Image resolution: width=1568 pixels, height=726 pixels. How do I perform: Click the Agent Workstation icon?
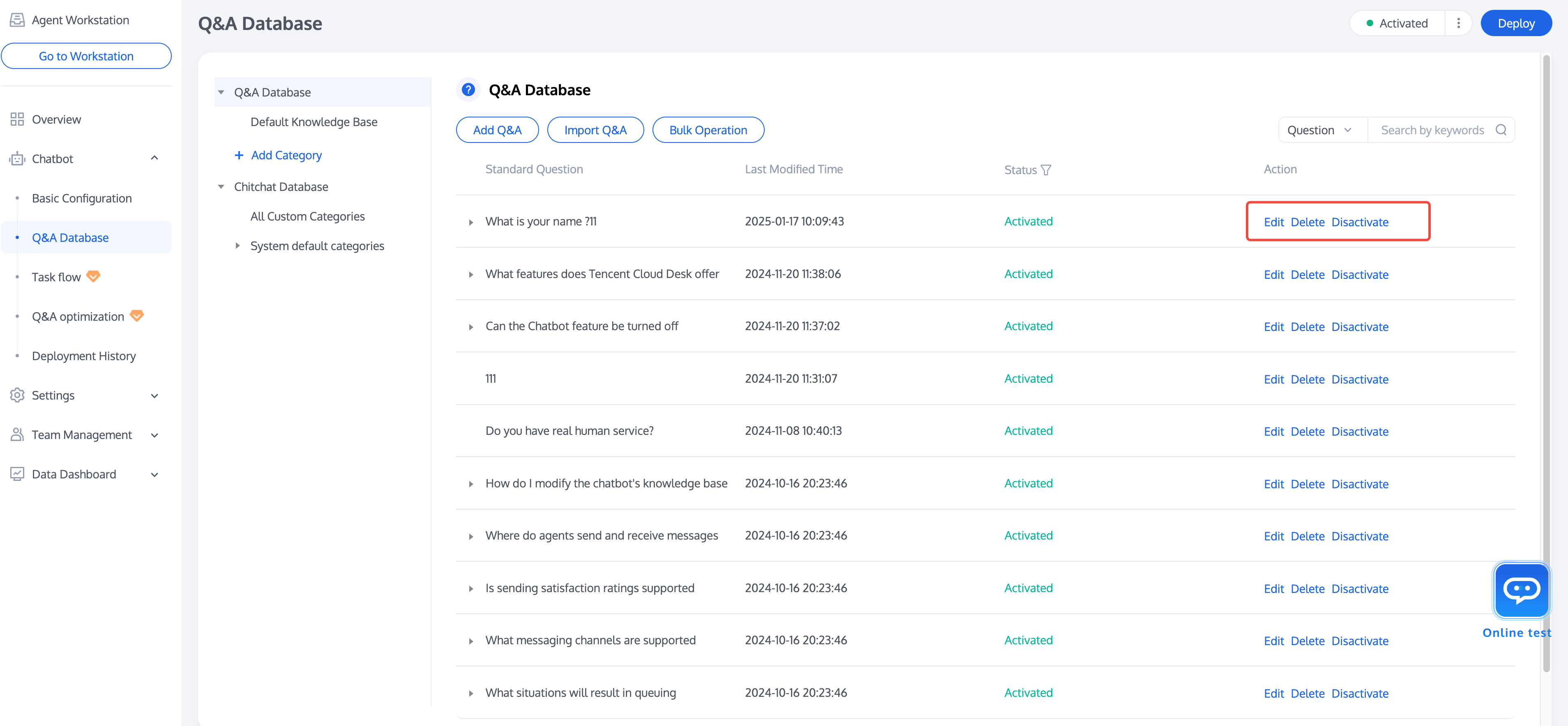pos(17,20)
